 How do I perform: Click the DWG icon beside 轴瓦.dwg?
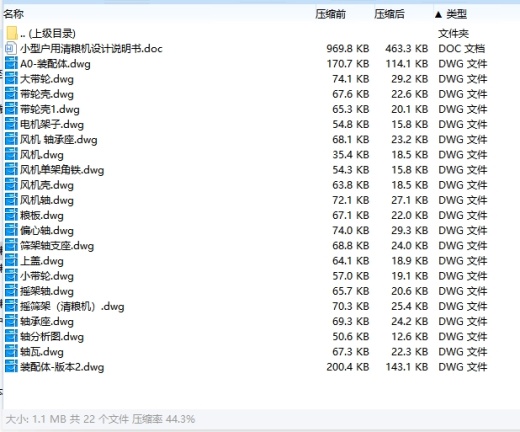tap(11, 352)
